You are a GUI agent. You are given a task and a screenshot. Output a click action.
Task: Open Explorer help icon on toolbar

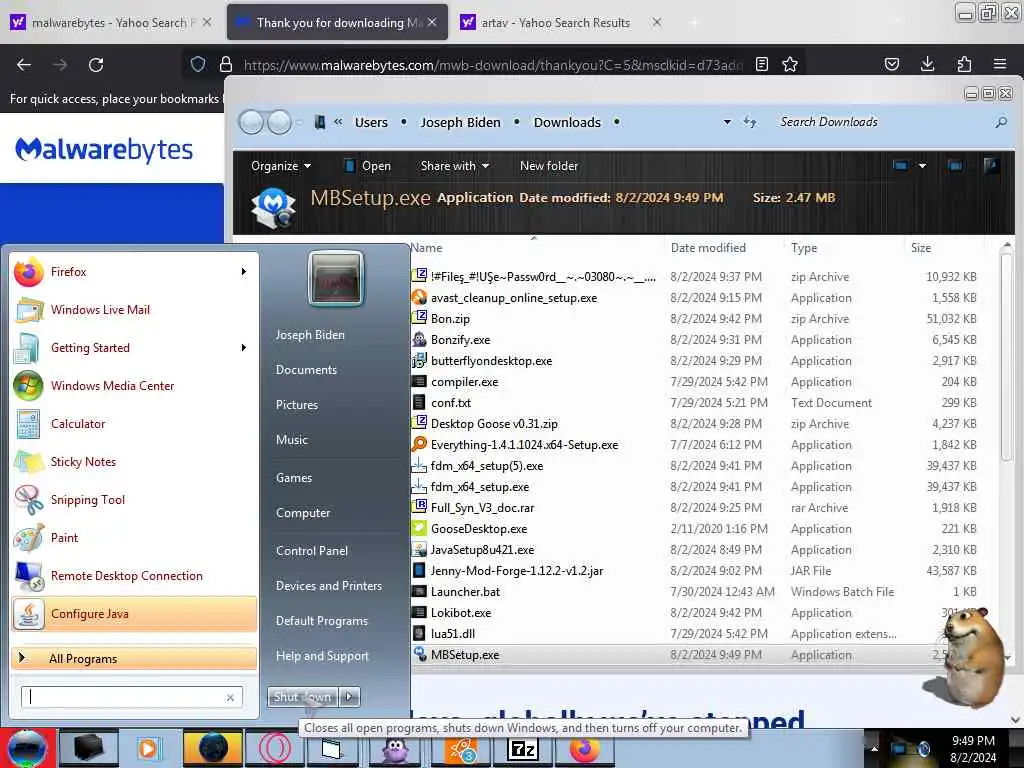(991, 166)
